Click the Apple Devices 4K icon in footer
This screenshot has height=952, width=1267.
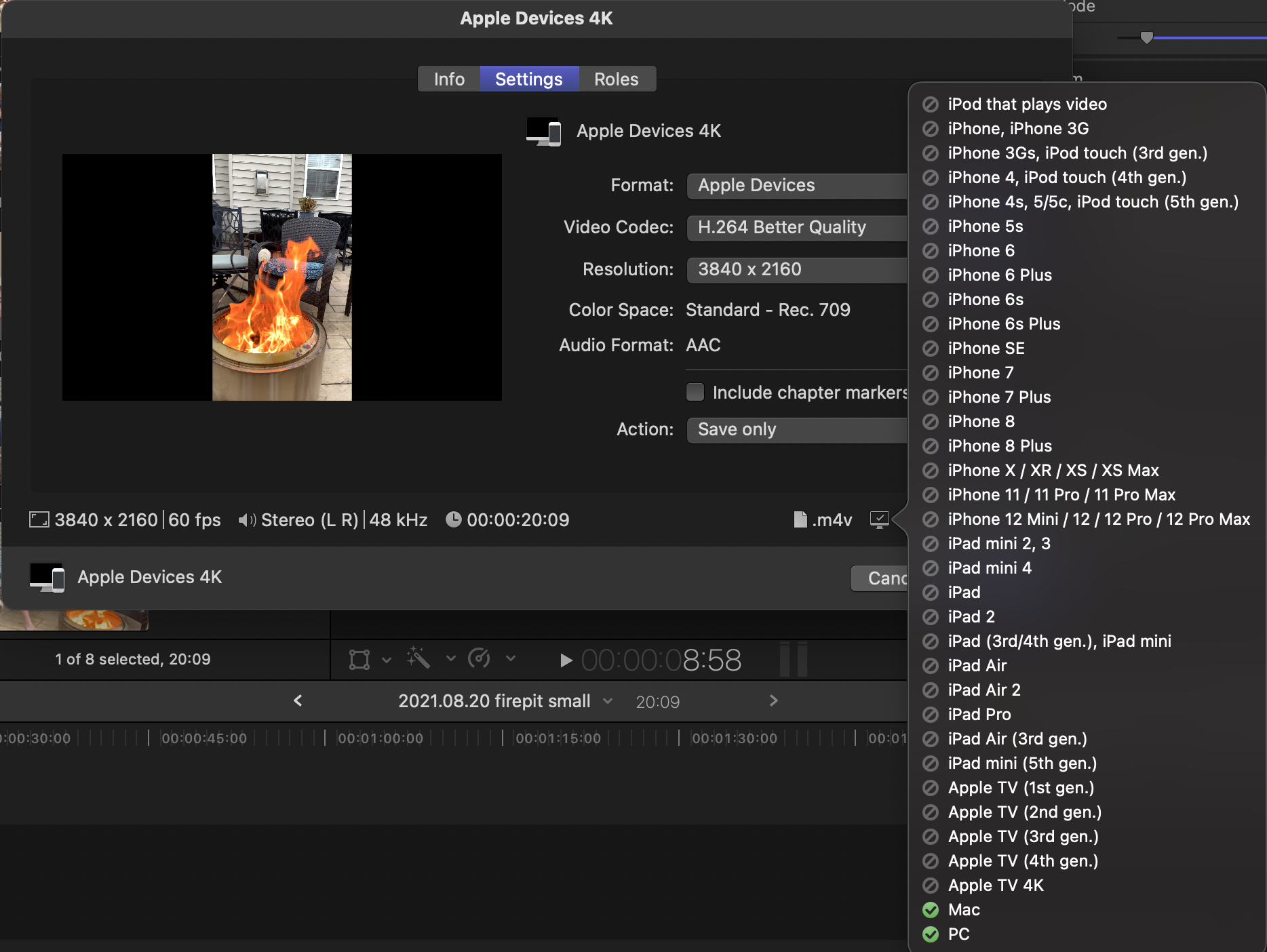(47, 577)
